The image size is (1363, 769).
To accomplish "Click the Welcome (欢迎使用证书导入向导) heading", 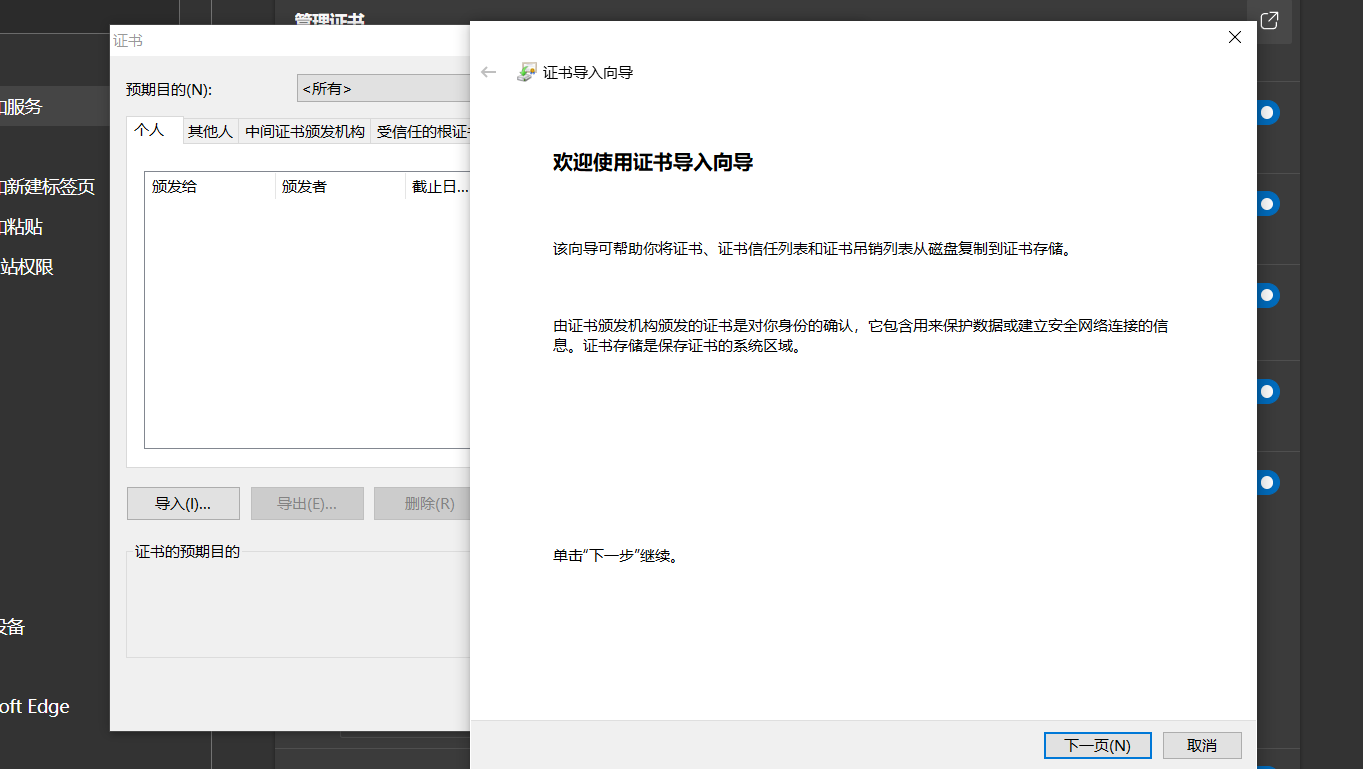I will (x=652, y=162).
